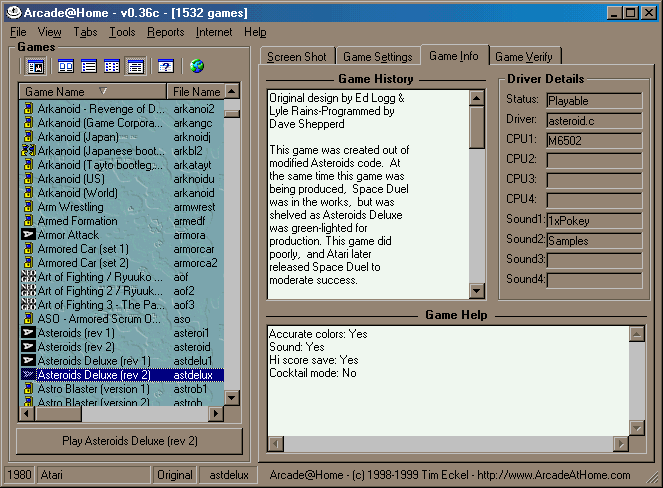Sort by File Name column header
Screen dimensions: 663x488
(196, 91)
